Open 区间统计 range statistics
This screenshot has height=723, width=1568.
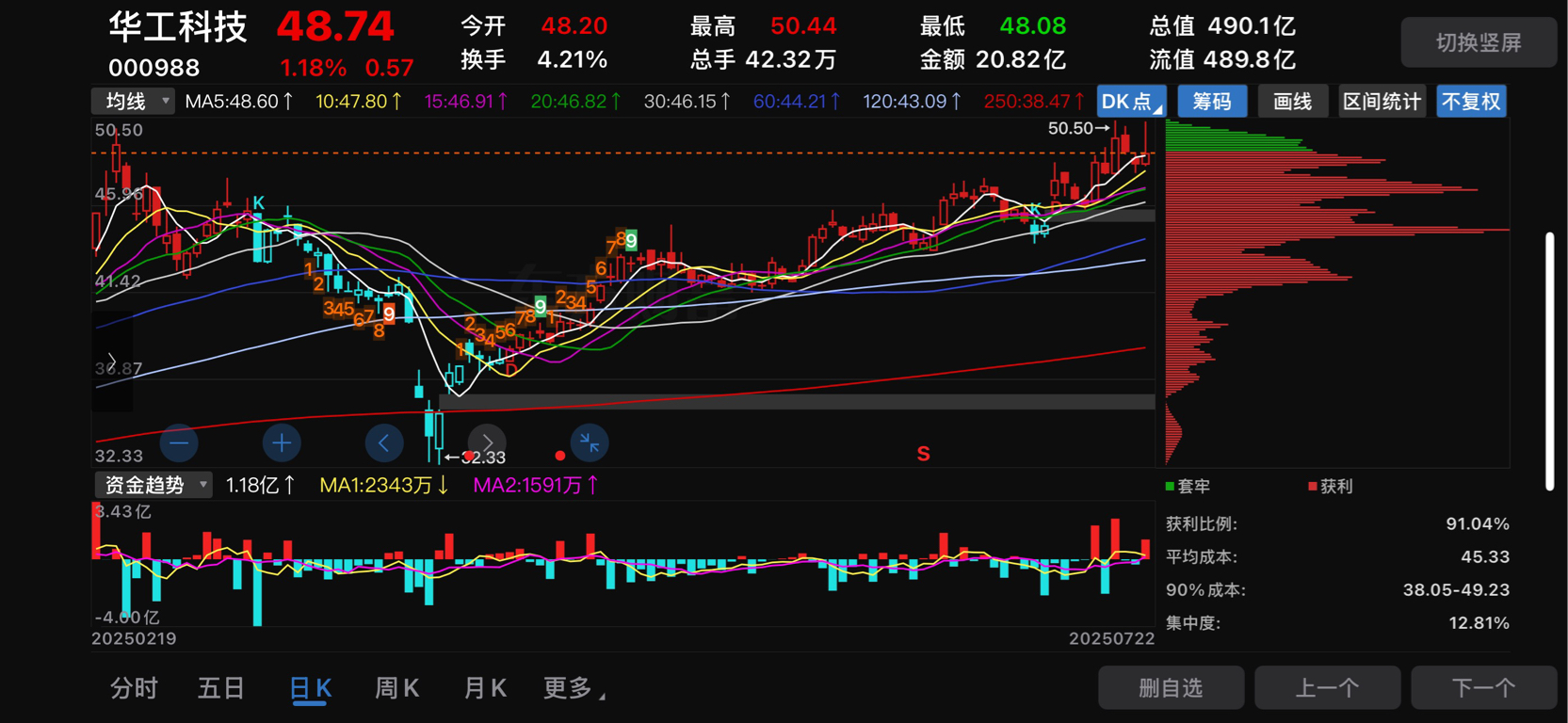(1382, 102)
